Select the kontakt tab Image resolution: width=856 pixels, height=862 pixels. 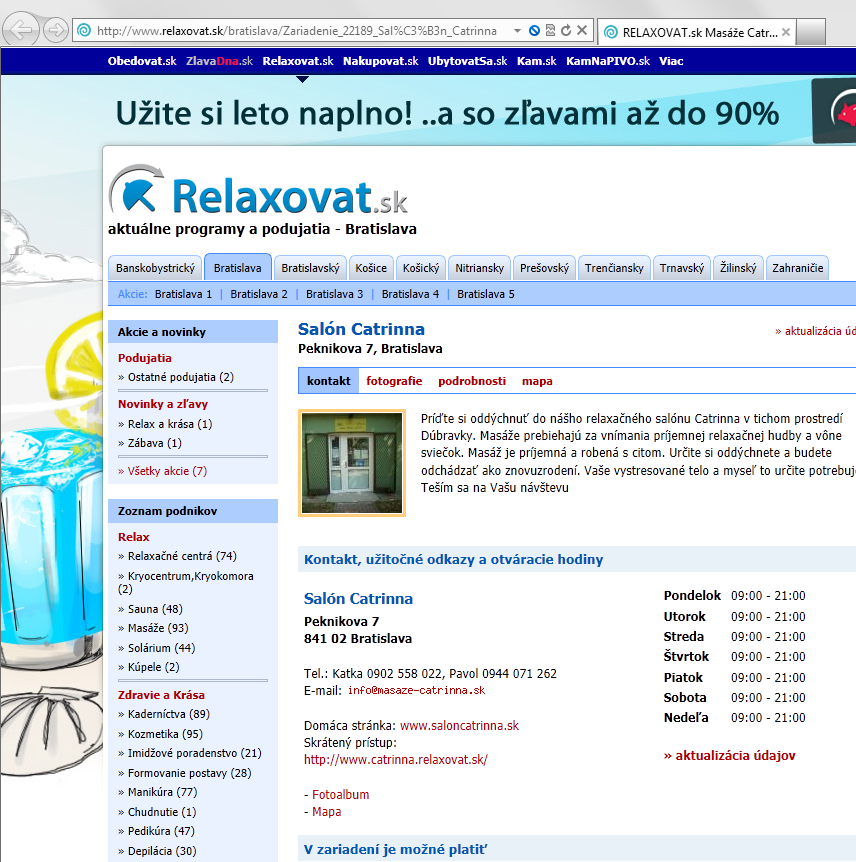[328, 381]
